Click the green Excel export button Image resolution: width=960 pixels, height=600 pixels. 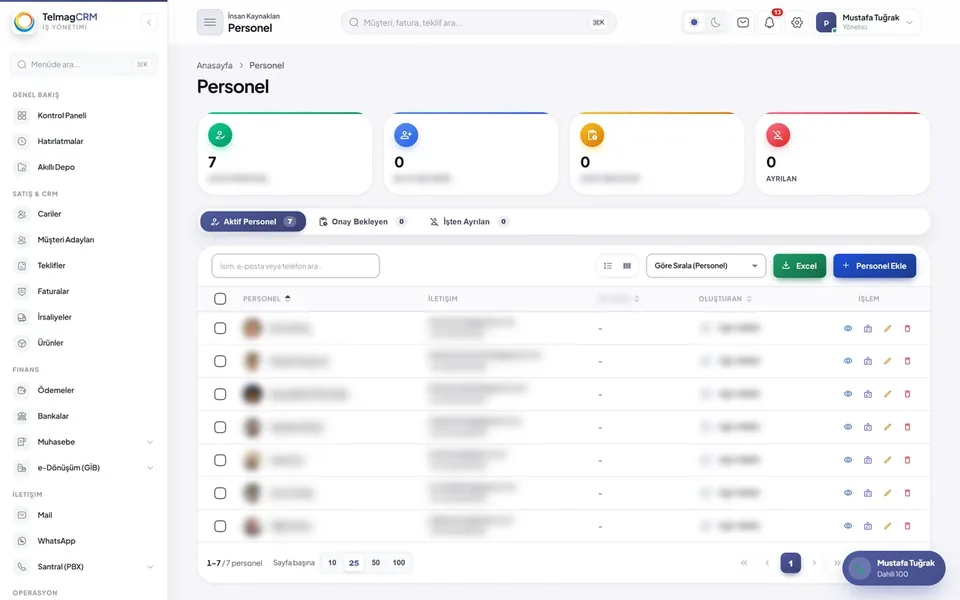tap(800, 266)
